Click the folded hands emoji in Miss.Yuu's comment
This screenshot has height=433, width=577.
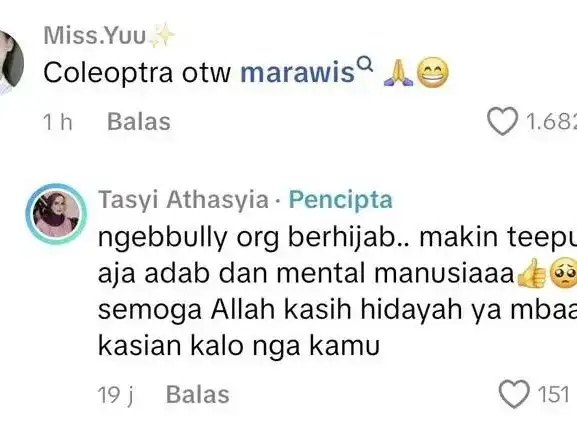coord(398,73)
